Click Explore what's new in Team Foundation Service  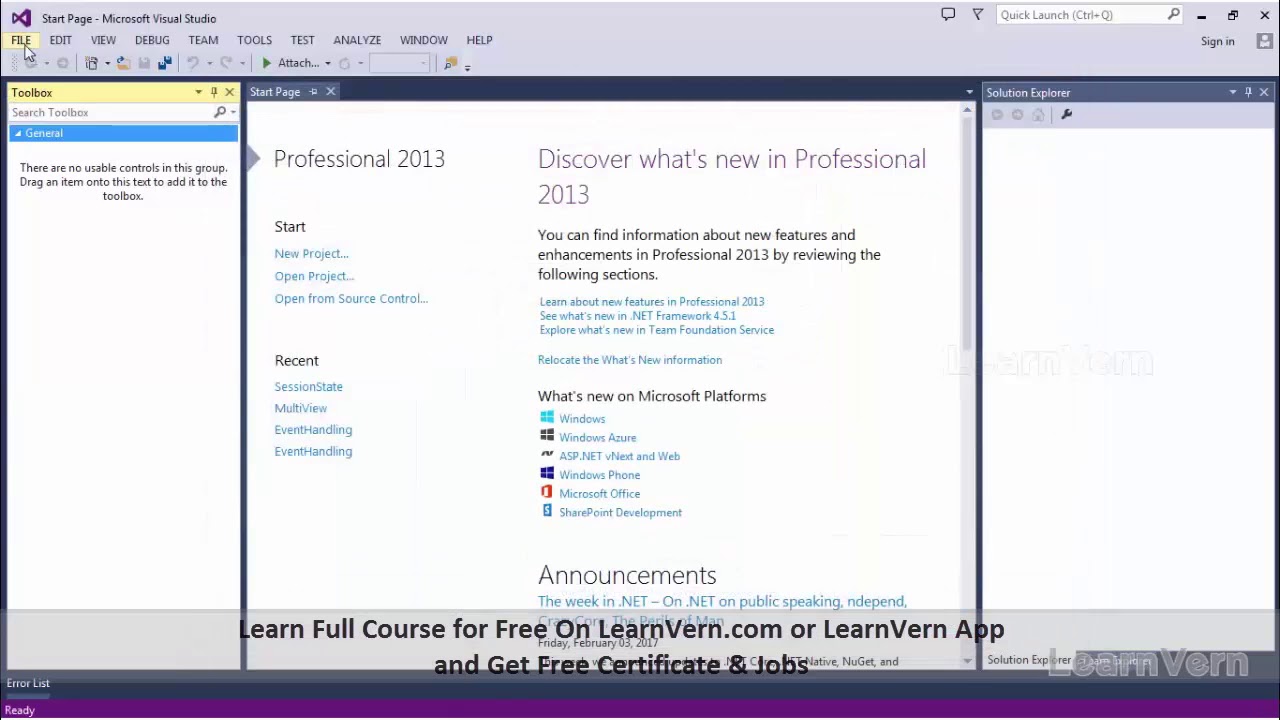tap(657, 330)
